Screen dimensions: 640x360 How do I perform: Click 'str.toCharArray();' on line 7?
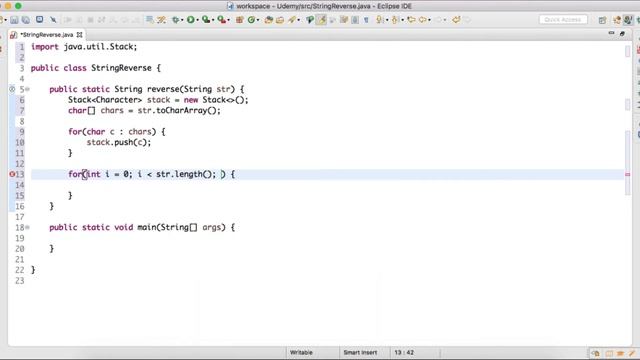[x=179, y=111]
